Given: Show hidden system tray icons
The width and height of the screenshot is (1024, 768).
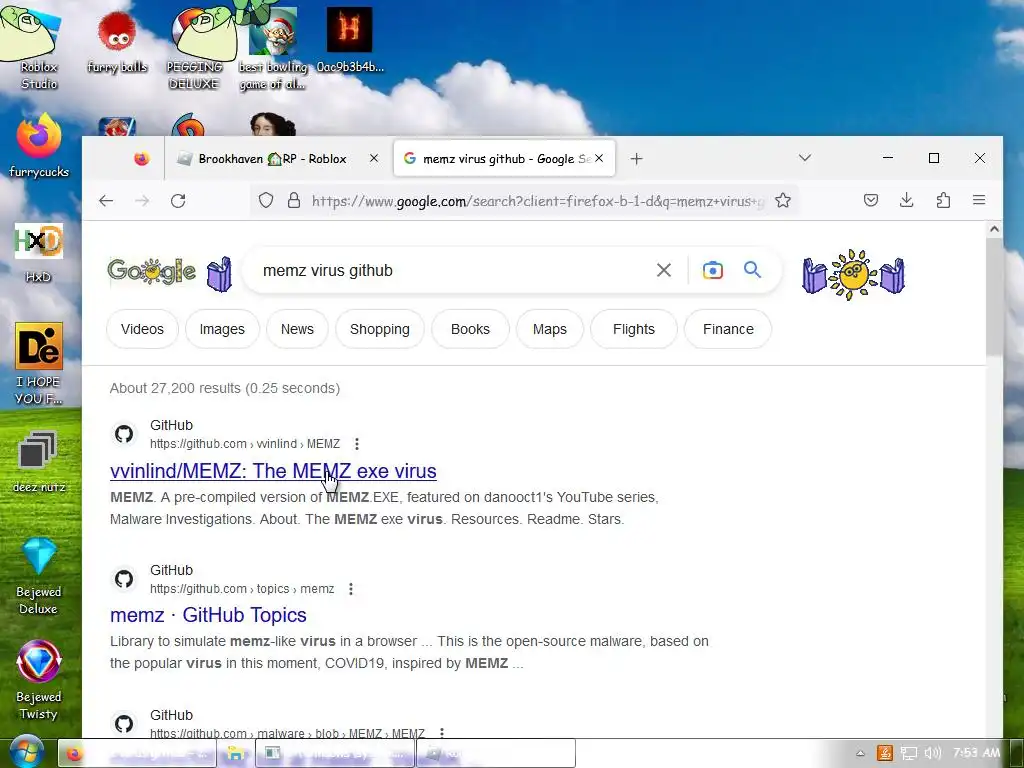Looking at the screenshot, I should coord(861,754).
